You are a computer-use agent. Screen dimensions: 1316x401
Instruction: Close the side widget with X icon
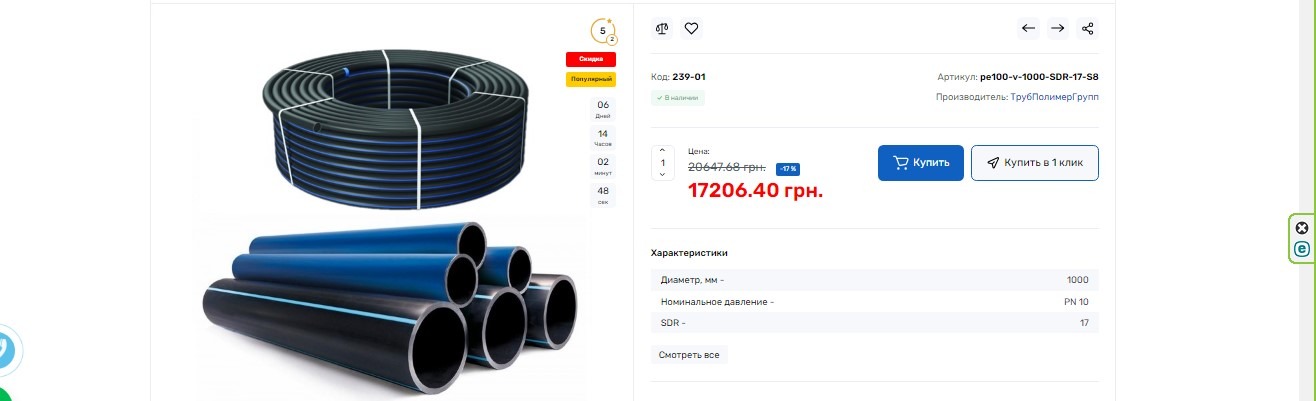[1302, 228]
